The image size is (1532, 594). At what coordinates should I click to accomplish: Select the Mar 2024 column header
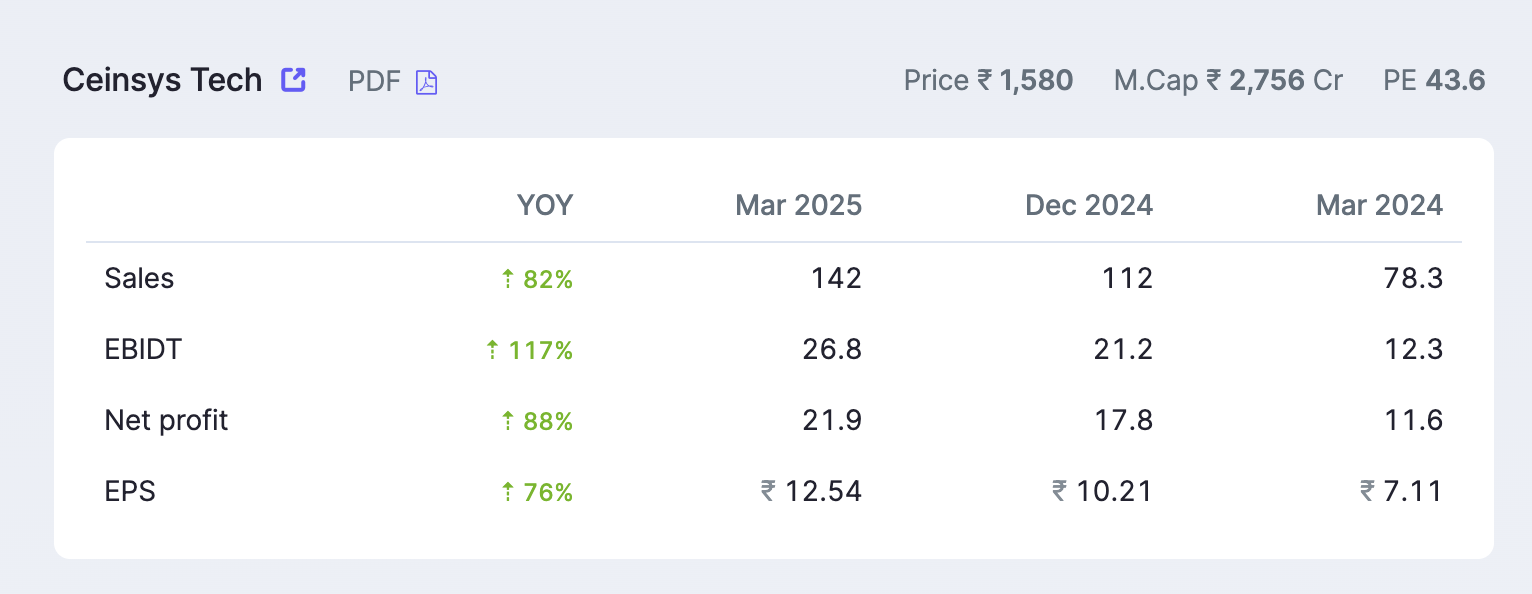coord(1379,205)
